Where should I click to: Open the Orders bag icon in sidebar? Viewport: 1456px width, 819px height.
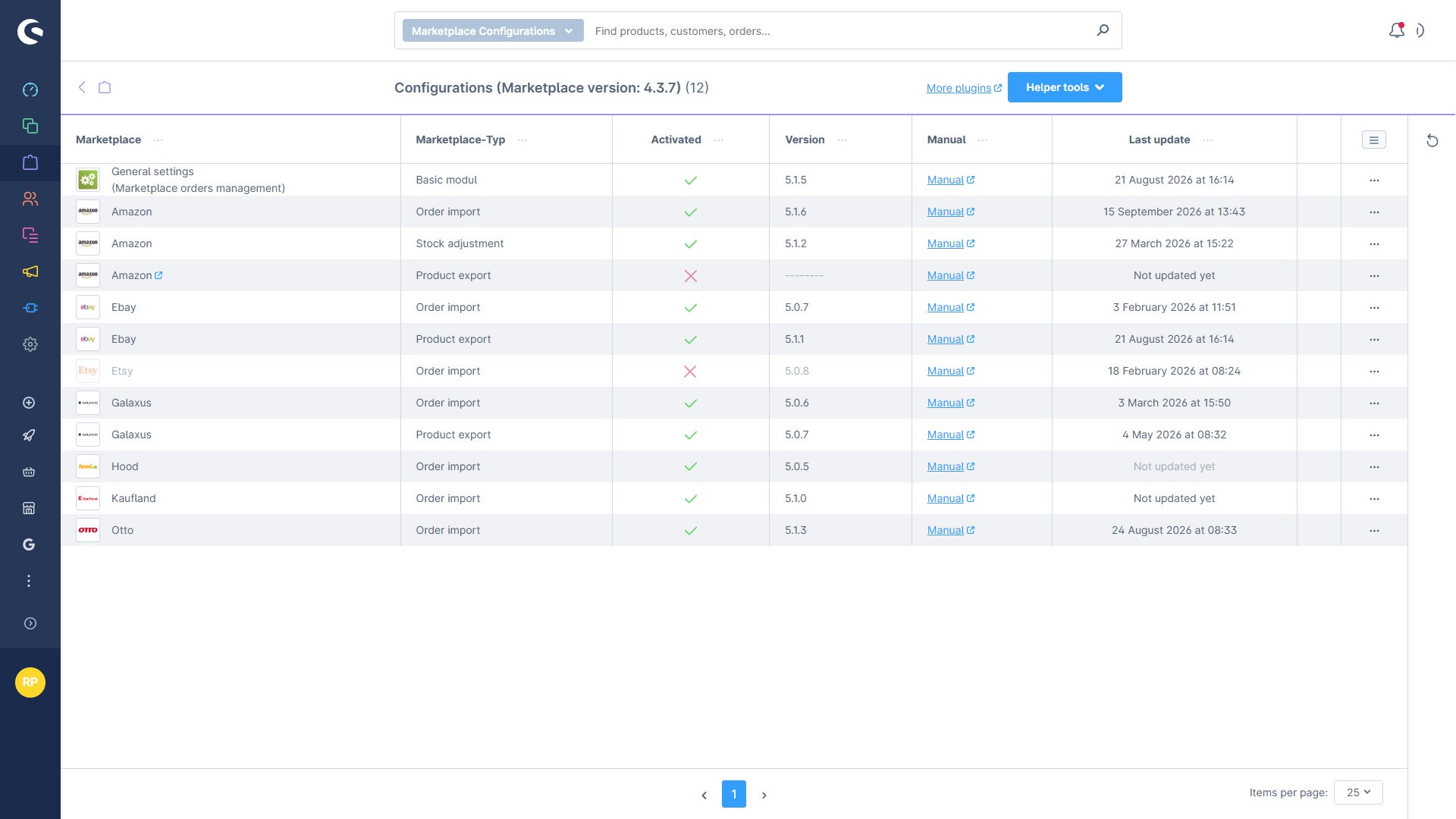click(x=30, y=162)
